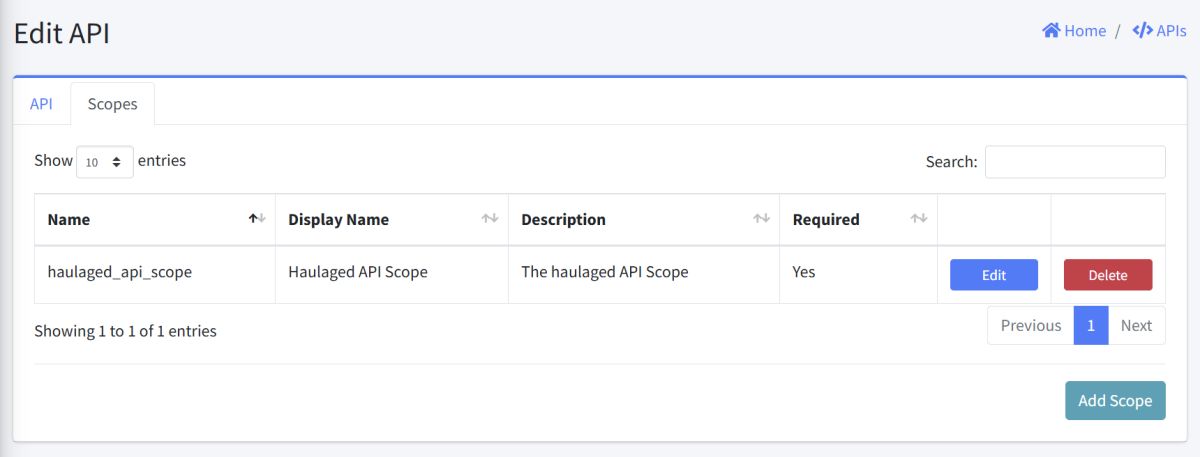Viewport: 1200px width, 457px height.
Task: Select the Scopes tab
Action: pos(112,104)
